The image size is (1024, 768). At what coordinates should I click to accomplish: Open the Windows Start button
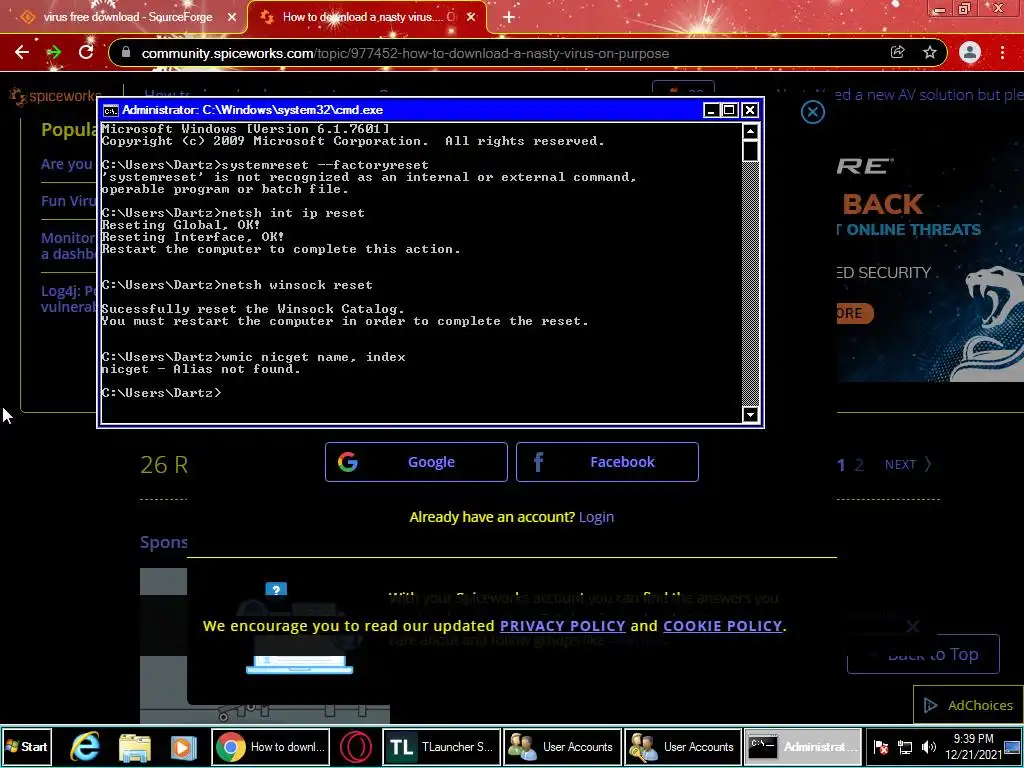point(26,746)
